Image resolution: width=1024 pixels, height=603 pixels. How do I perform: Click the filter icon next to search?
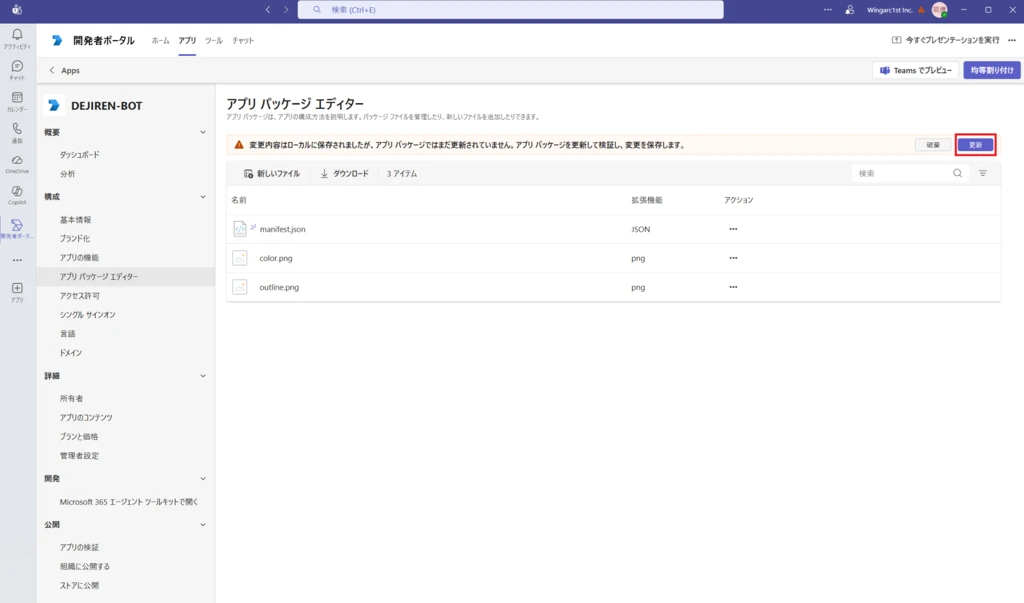coord(983,173)
